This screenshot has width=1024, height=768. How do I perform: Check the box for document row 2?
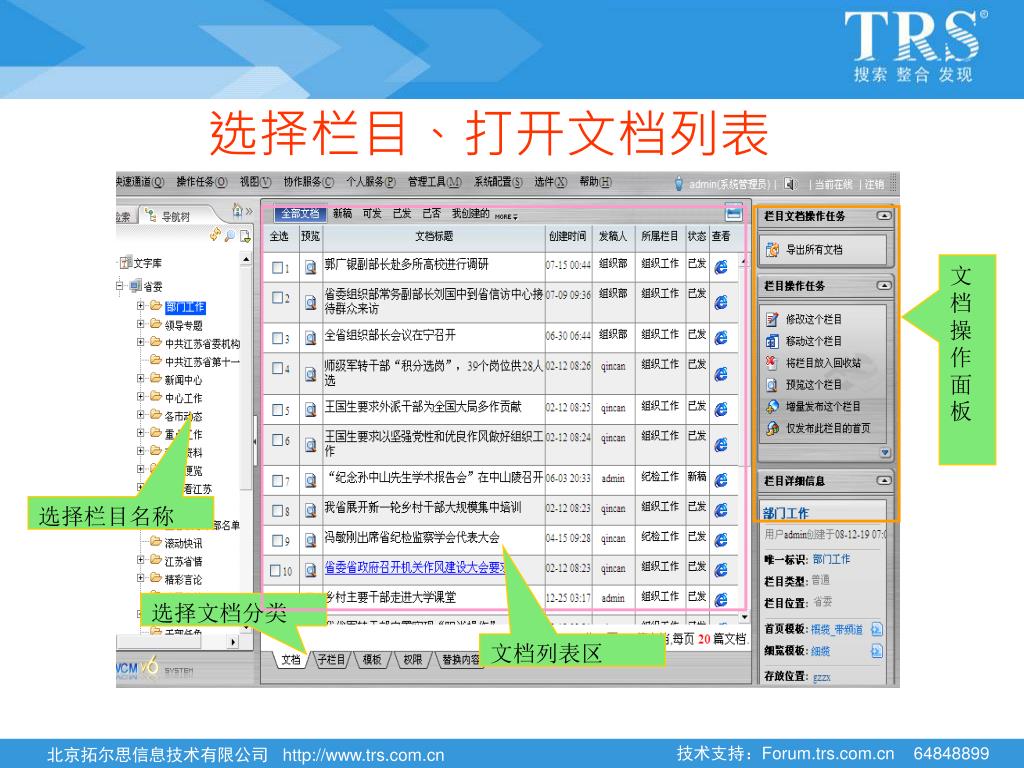278,298
